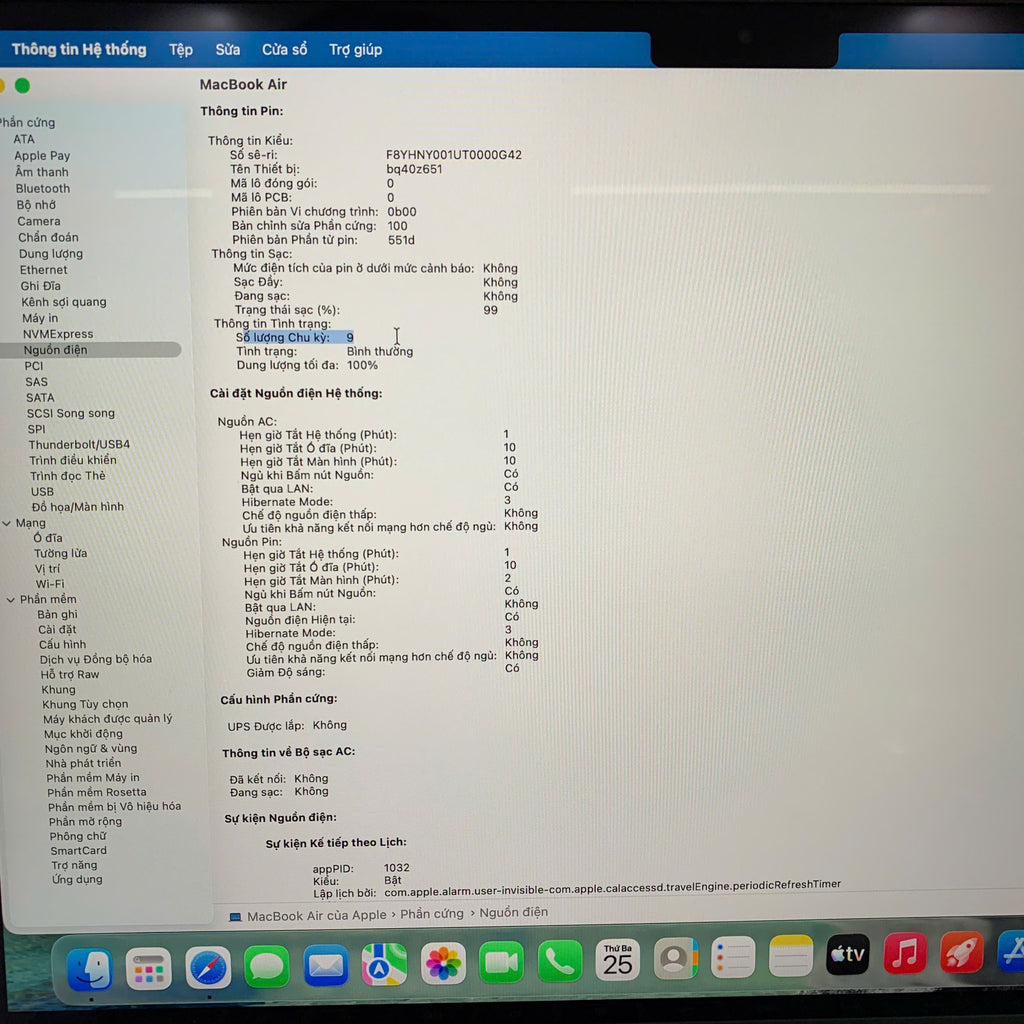Select Phần mềm Rosetta in the sidebar

pos(97,792)
